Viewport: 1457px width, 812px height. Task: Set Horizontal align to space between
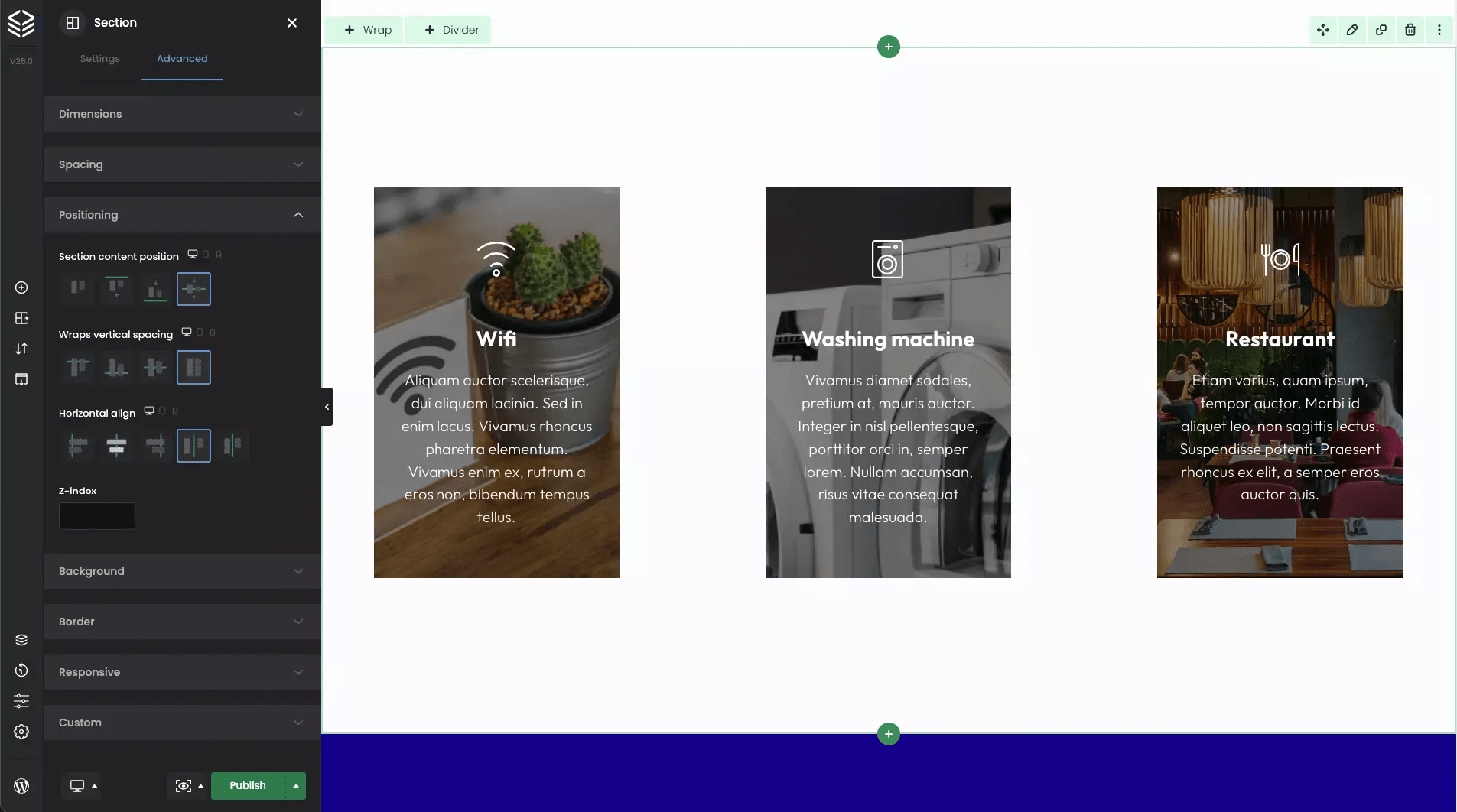pyautogui.click(x=194, y=446)
